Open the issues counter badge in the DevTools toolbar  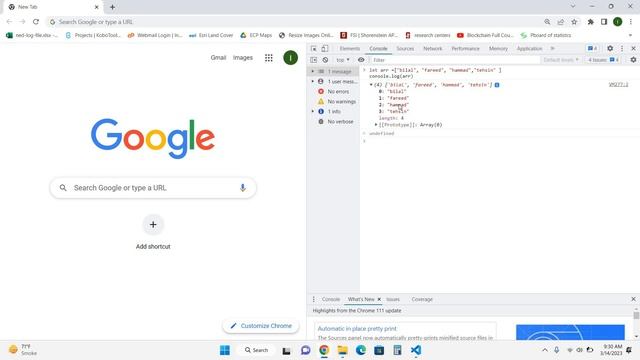(x=592, y=48)
